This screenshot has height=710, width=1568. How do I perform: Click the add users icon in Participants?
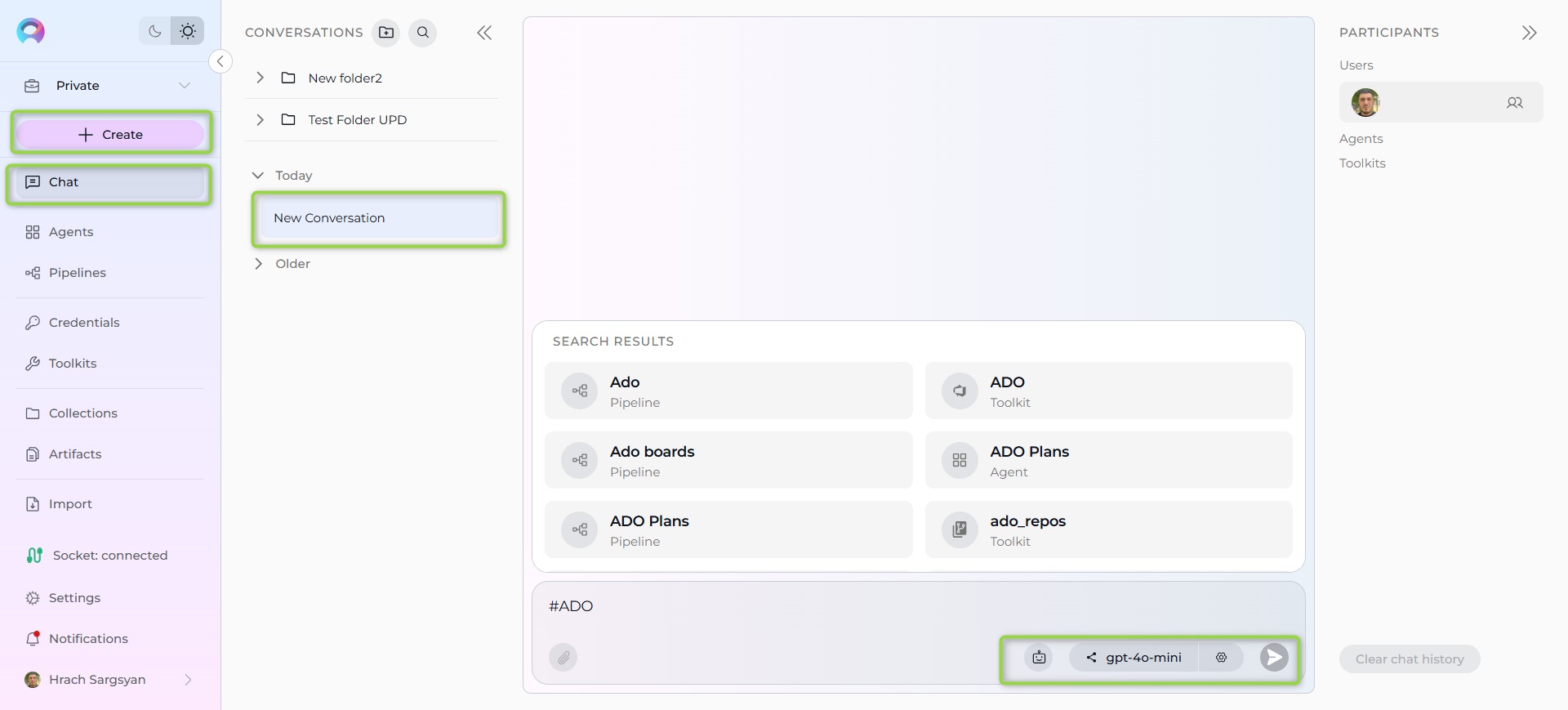(1515, 103)
